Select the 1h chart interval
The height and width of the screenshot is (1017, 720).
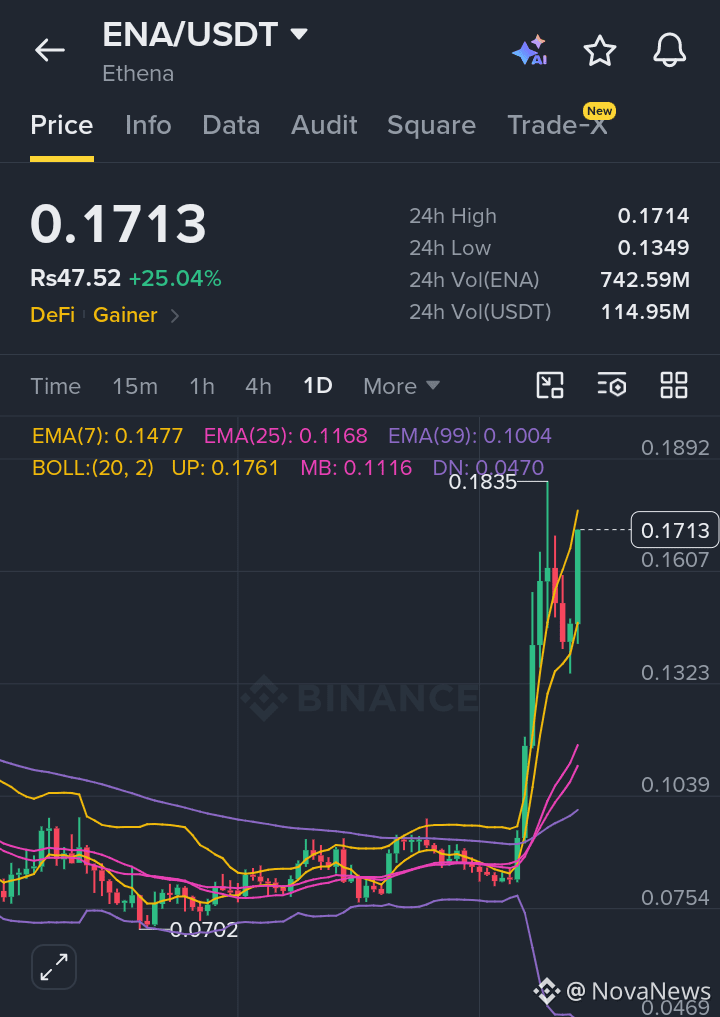click(x=202, y=387)
